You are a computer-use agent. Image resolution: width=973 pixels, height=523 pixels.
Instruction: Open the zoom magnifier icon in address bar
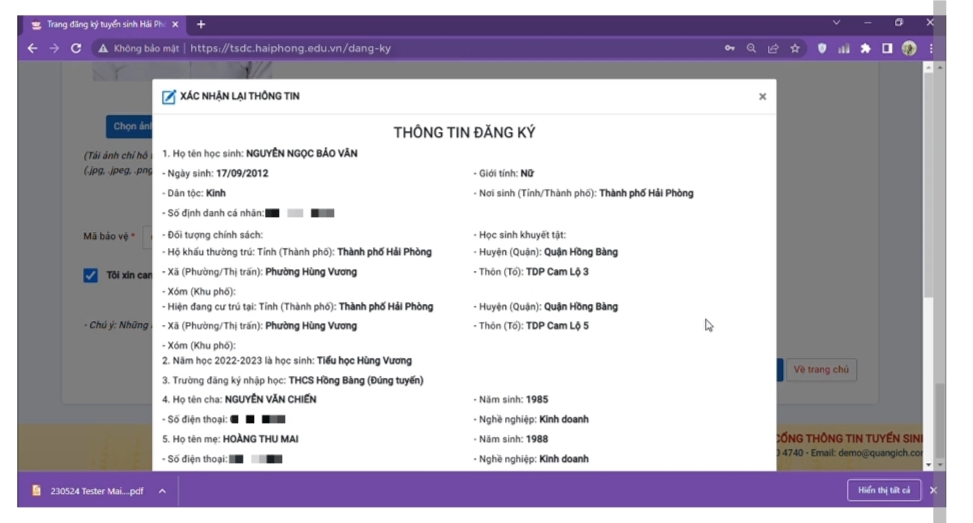pyautogui.click(x=751, y=48)
